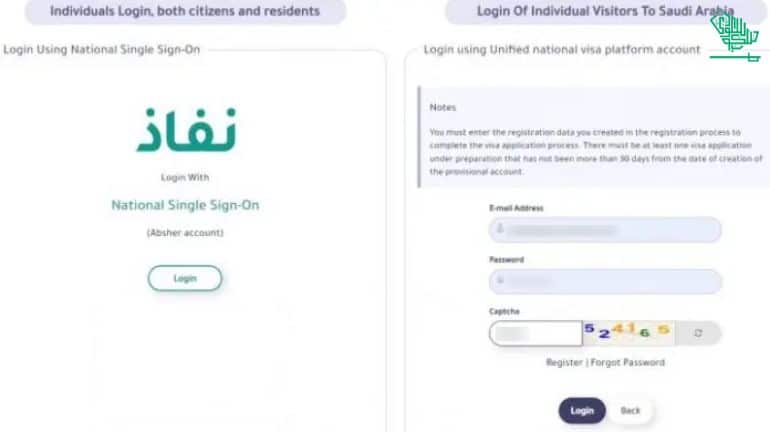Click the captcha number image
This screenshot has width=770, height=432.
628,332
